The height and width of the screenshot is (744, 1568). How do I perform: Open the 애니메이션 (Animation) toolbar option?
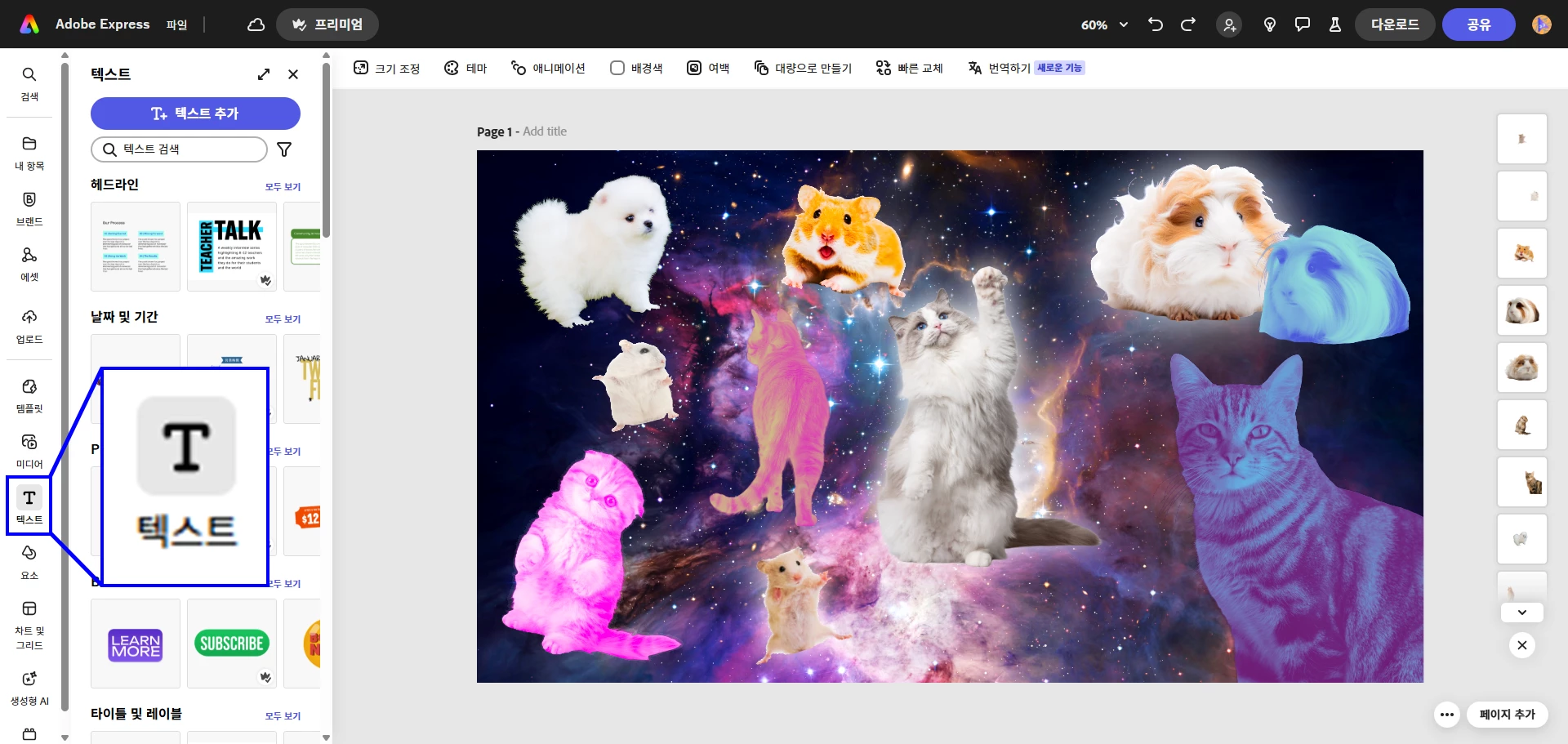[548, 69]
